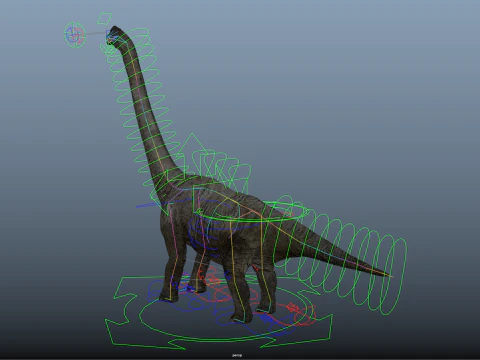480x360 pixels.
Task: Select the green diamond control above the head
Action: click(x=104, y=18)
